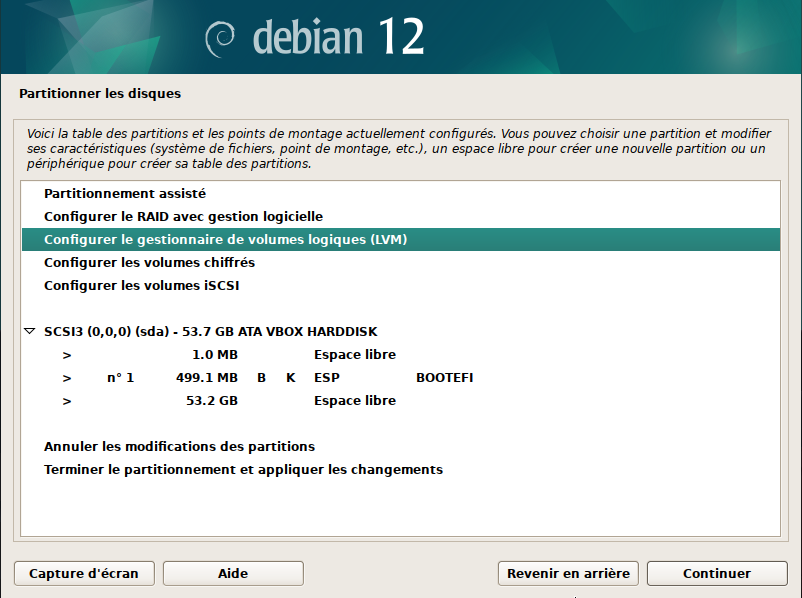Viewport: 802px width, 598px height.
Task: Select the SCSI3 (0,0,0) (sda) disk row
Action: (401, 331)
